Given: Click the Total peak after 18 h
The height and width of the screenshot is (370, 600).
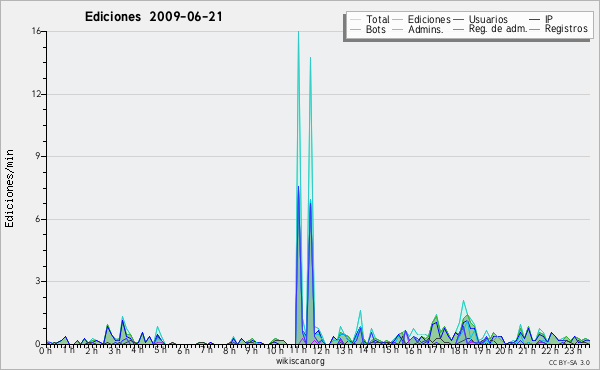Looking at the screenshot, I should pos(463,301).
